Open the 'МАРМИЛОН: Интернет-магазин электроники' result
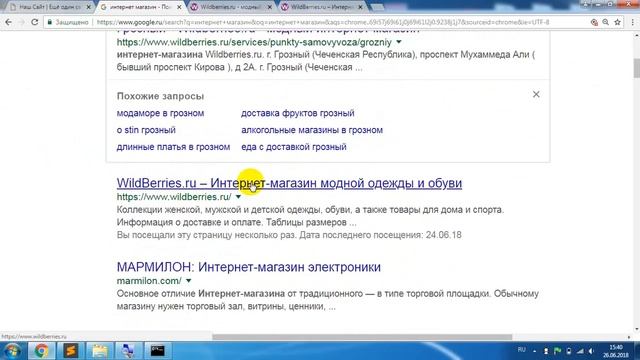This screenshot has height=360, width=640. click(x=249, y=267)
